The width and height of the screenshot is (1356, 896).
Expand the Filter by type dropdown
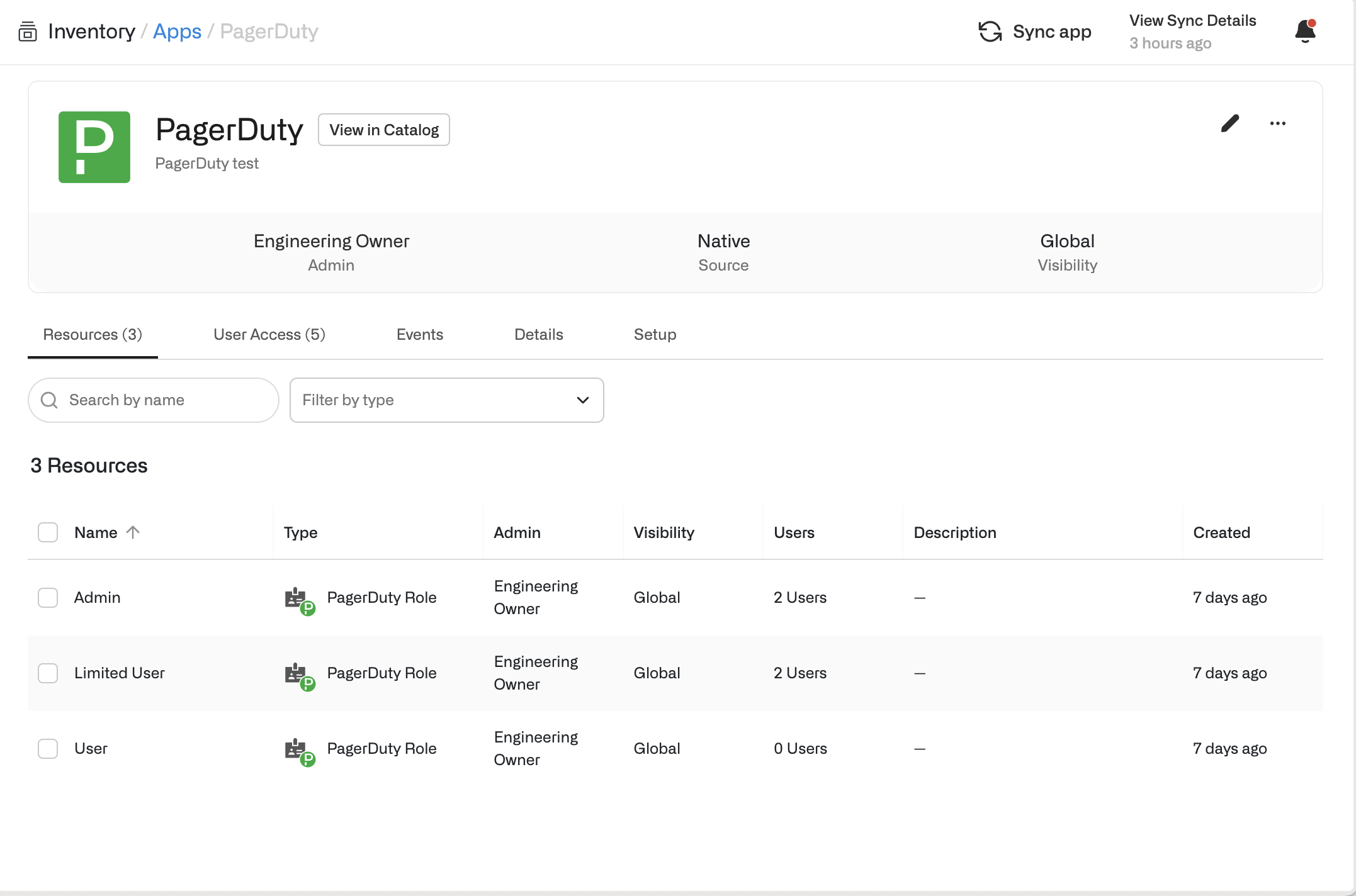(447, 400)
